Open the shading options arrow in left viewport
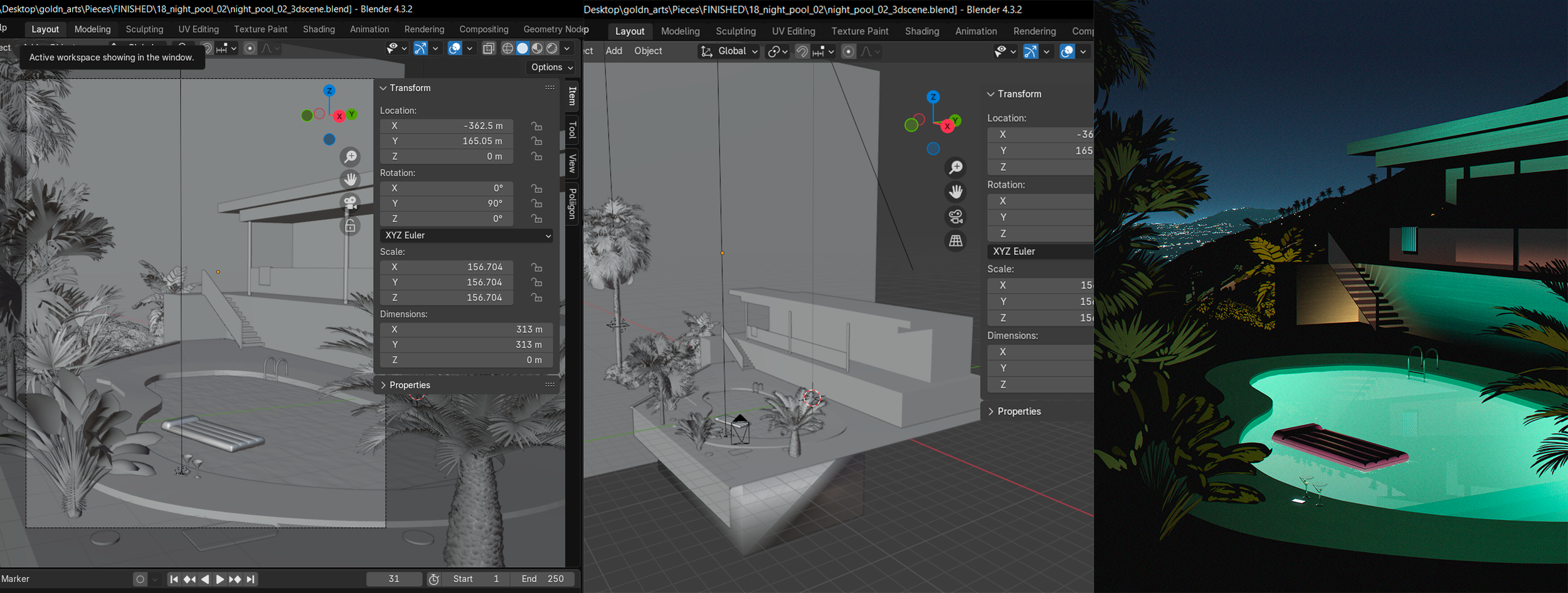1568x593 pixels. 567,48
